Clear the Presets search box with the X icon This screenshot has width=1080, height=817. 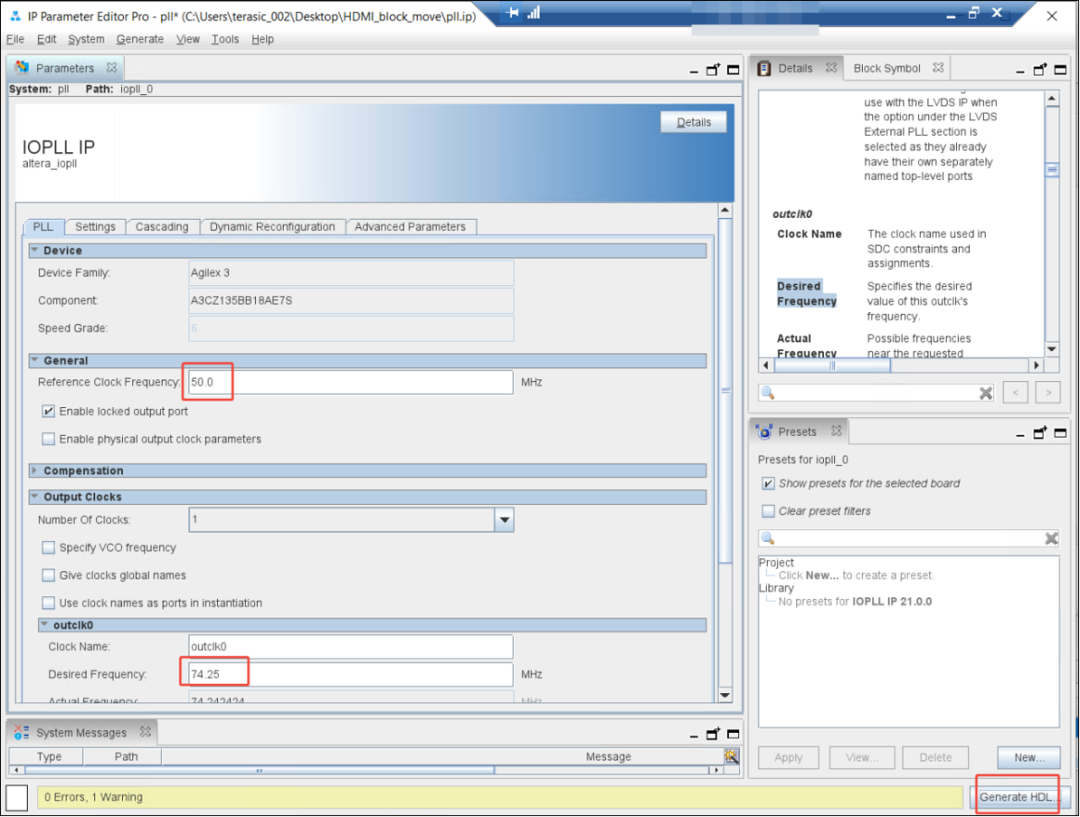click(1051, 538)
